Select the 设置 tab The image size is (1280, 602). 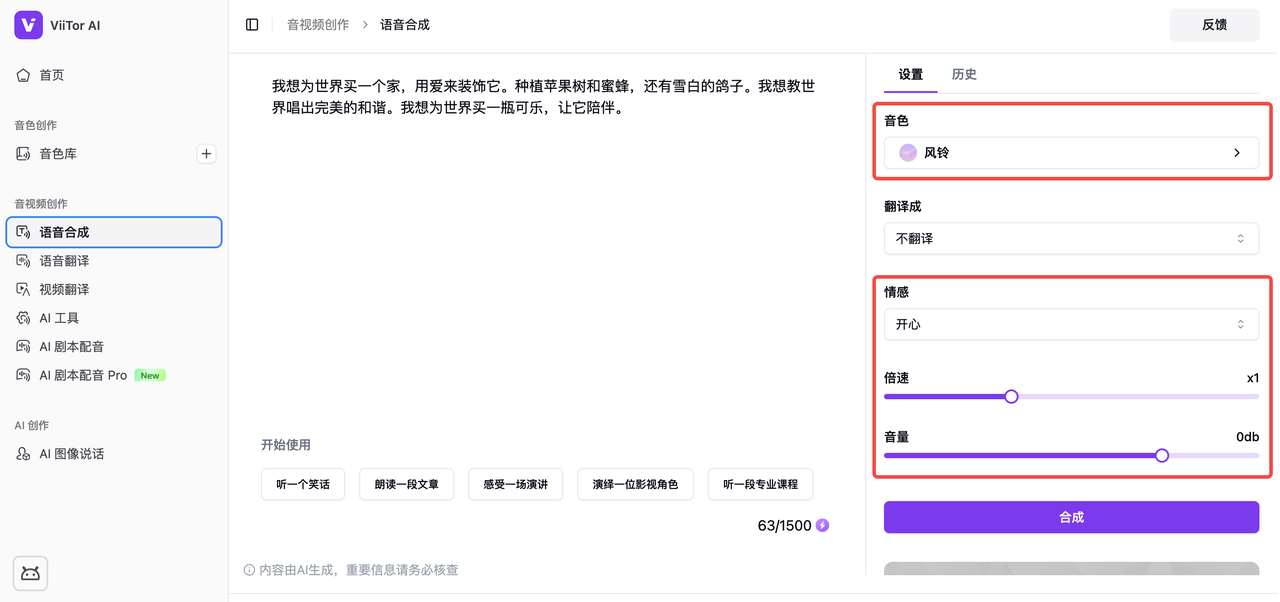pos(910,75)
